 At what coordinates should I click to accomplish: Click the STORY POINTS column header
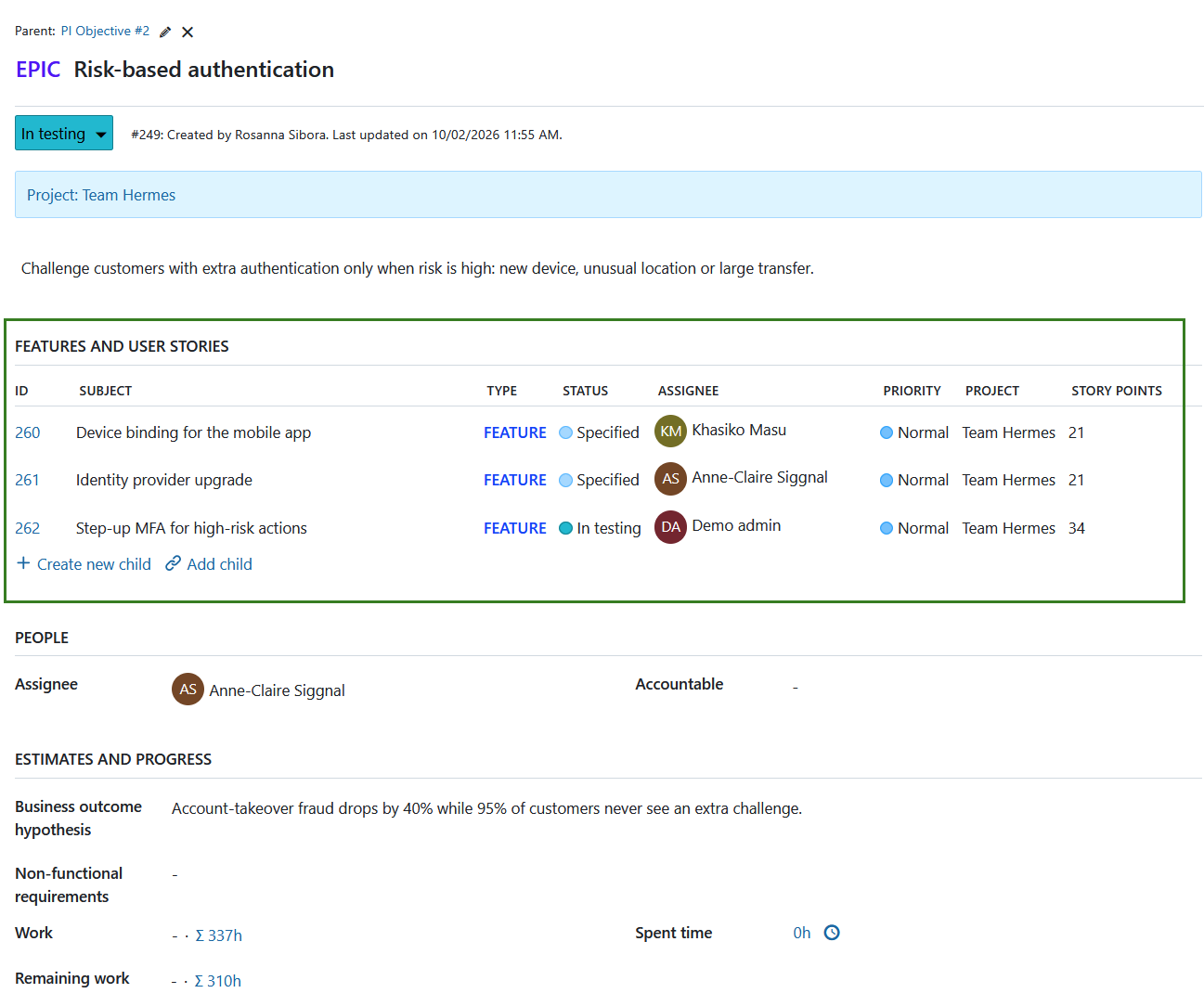click(1117, 391)
